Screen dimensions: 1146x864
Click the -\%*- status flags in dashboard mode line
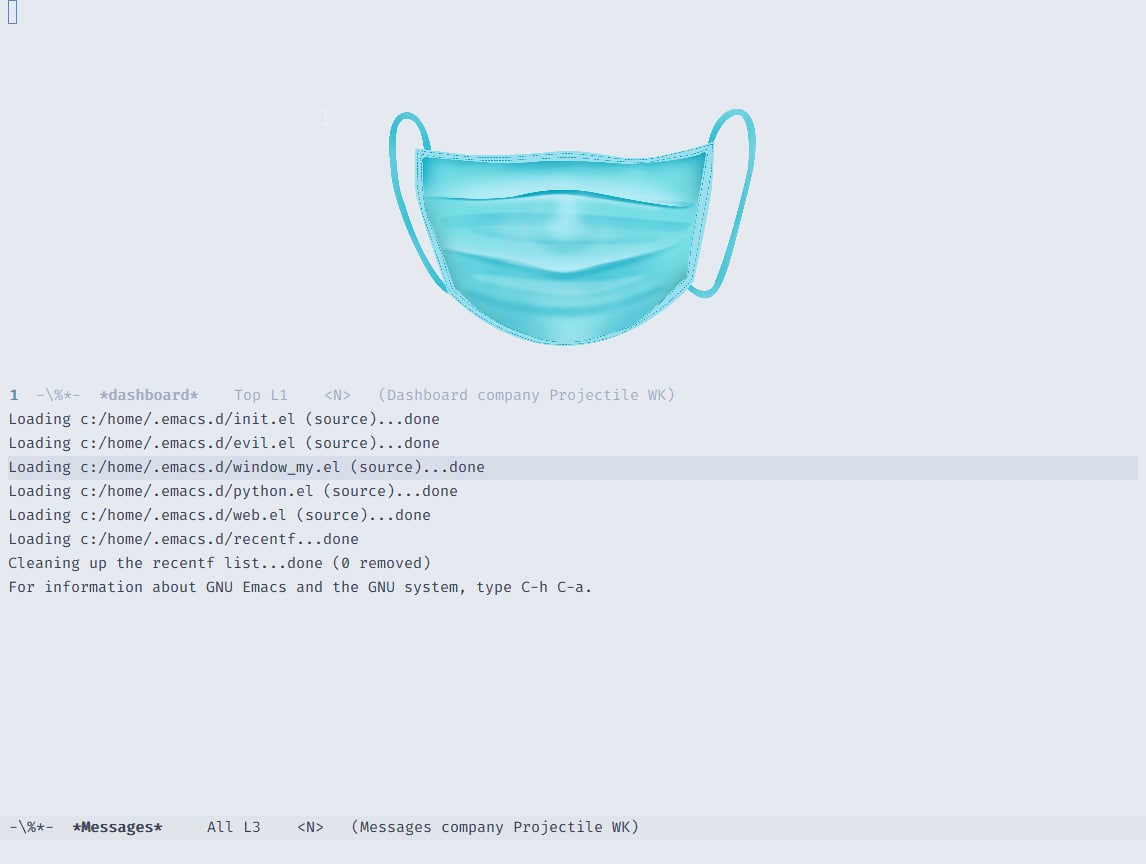(58, 395)
